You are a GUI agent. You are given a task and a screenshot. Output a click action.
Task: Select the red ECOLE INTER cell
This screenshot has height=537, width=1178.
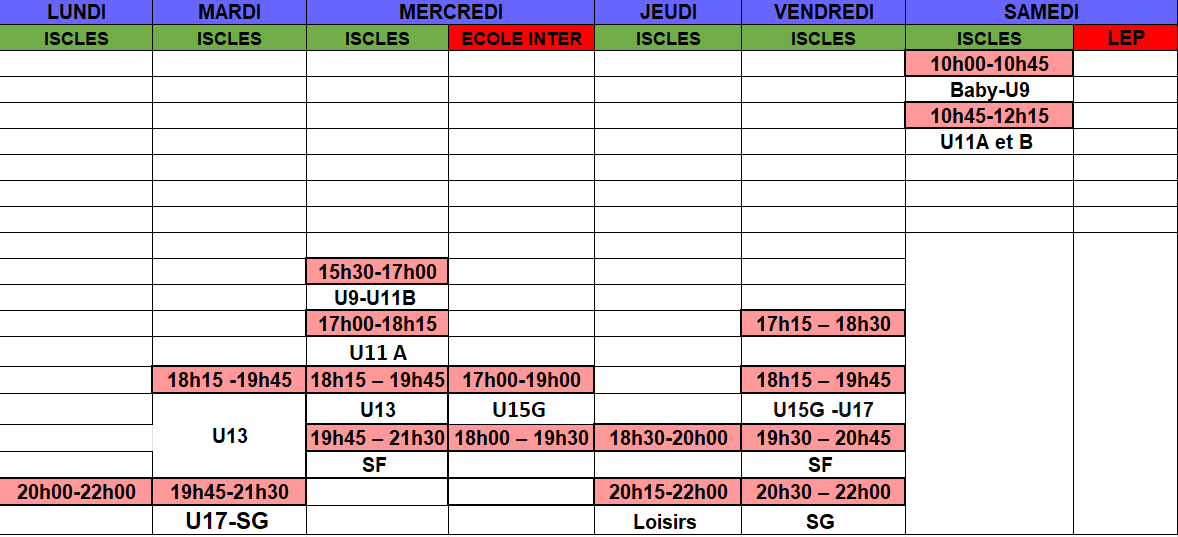point(521,38)
